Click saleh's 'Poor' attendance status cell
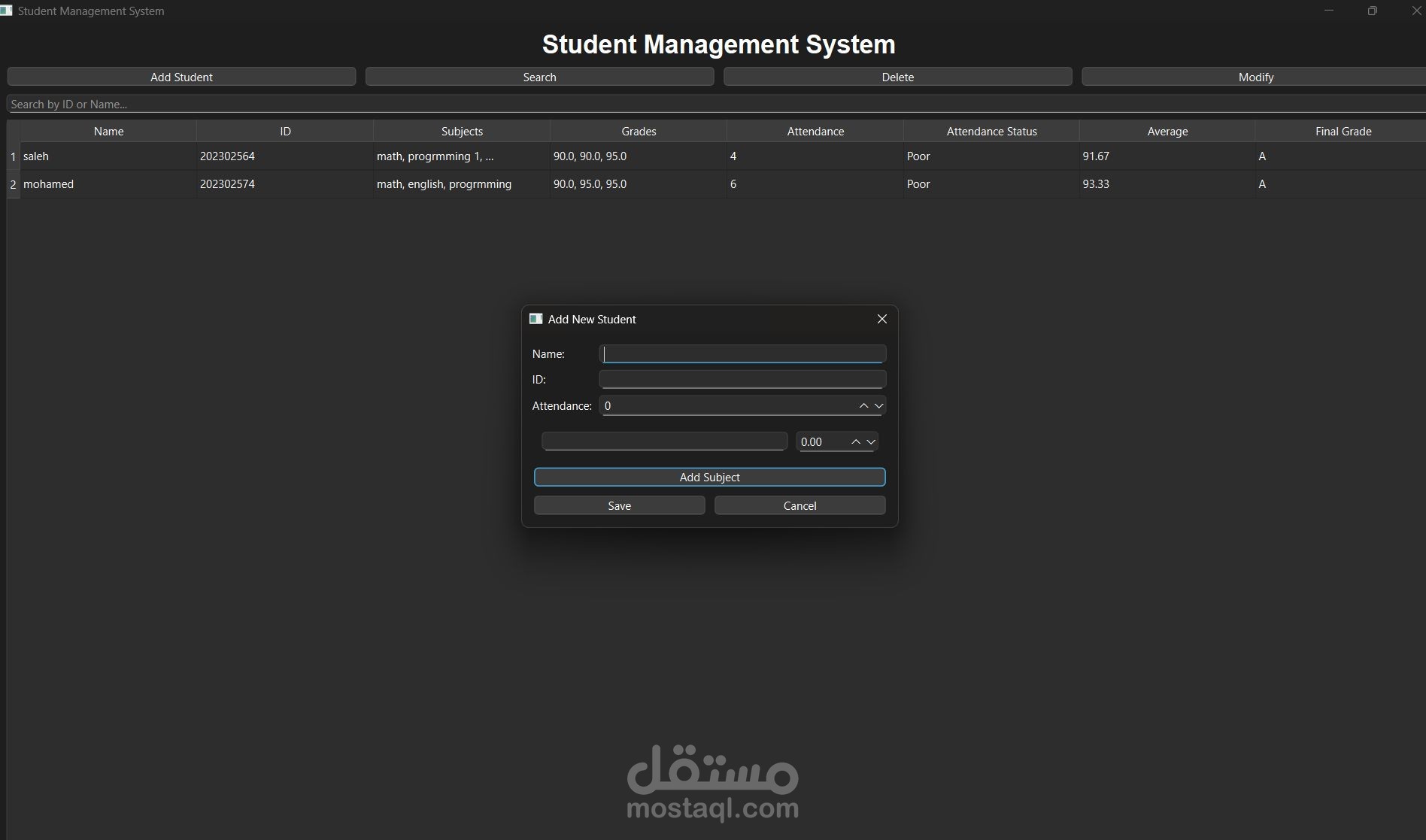The width and height of the screenshot is (1426, 840). [x=991, y=156]
